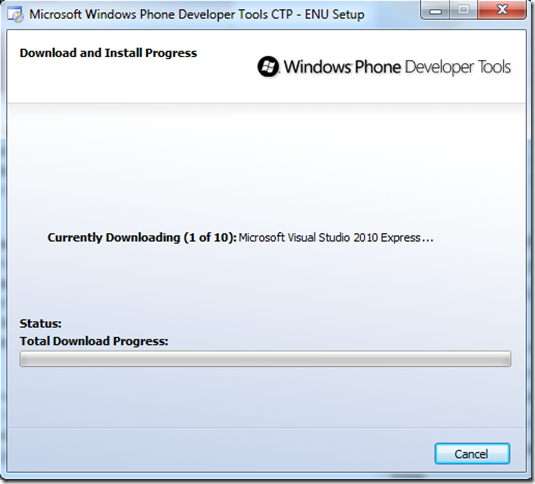Screen dimensions: 535x484
Task: Click the Windows Phone logo icon
Action: click(268, 67)
